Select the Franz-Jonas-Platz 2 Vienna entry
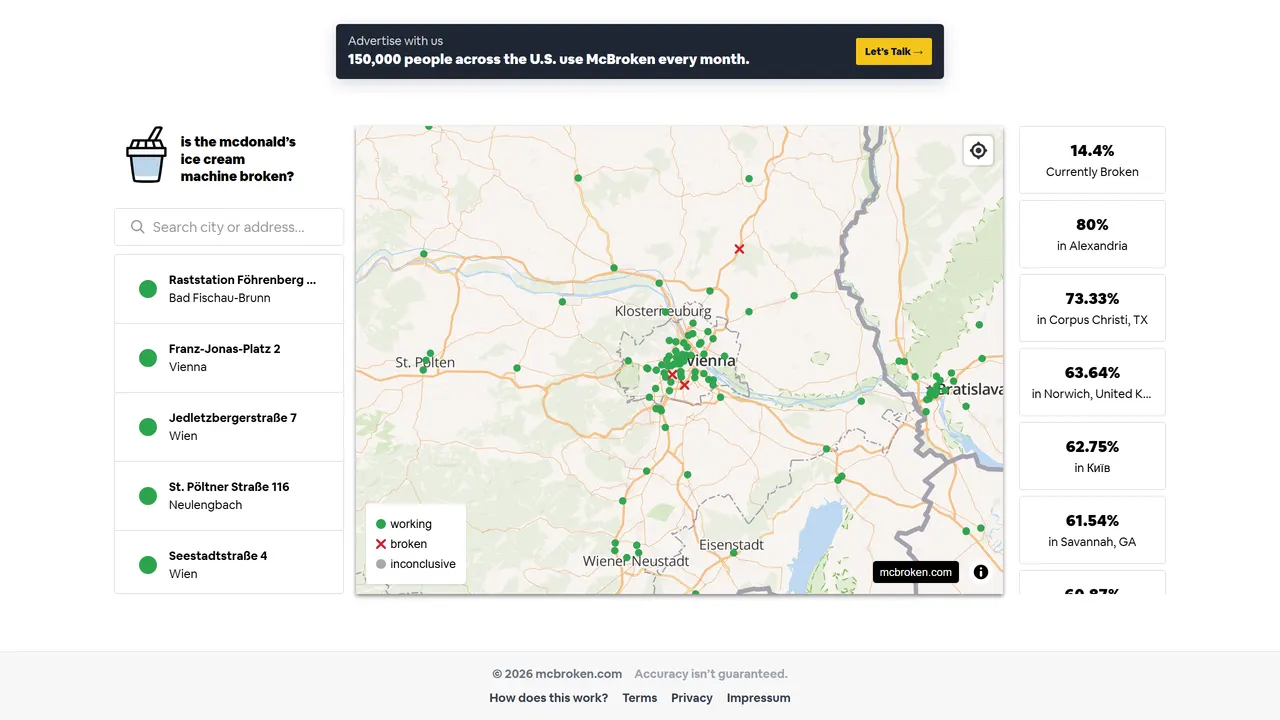The height and width of the screenshot is (720, 1280). point(229,358)
